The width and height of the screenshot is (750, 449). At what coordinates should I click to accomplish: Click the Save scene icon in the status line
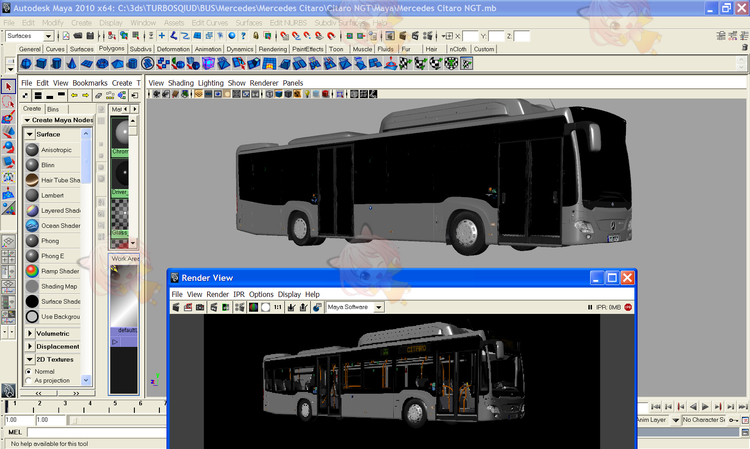click(x=89, y=36)
